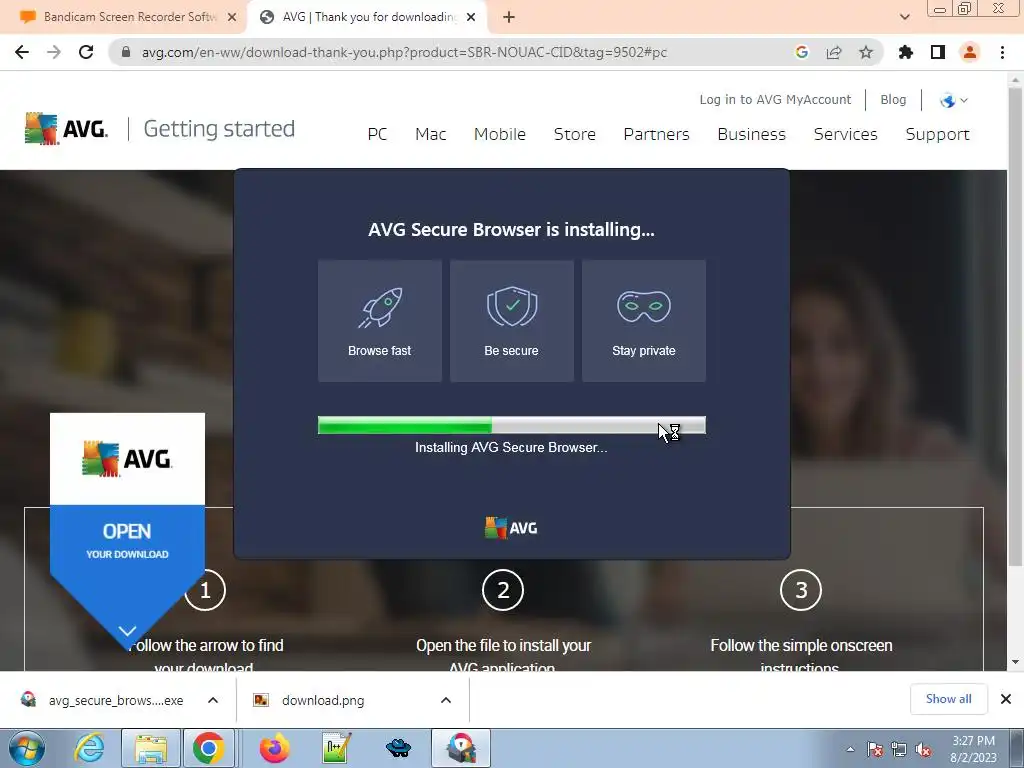Image resolution: width=1024 pixels, height=768 pixels.
Task: Open the Chrome extensions puzzle icon
Action: click(x=906, y=52)
